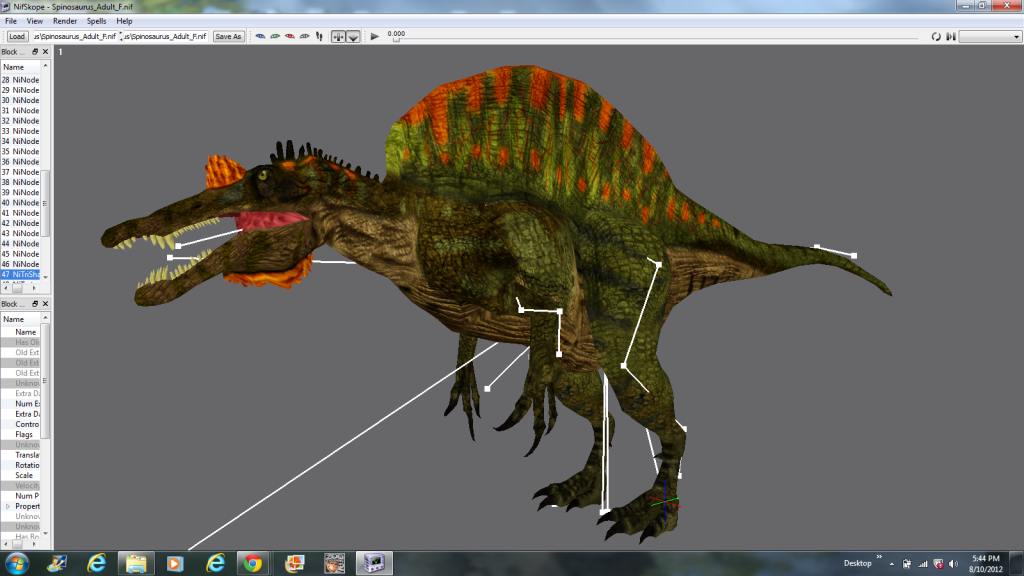This screenshot has width=1024, height=576.
Task: Click the Load button
Action: pos(17,36)
